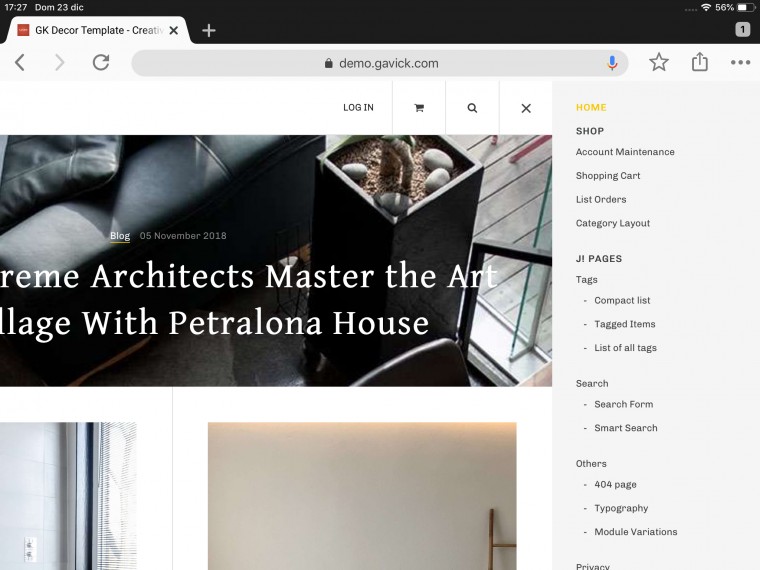Image resolution: width=760 pixels, height=570 pixels.
Task: Open Account Maintenance menu item
Action: pos(625,152)
